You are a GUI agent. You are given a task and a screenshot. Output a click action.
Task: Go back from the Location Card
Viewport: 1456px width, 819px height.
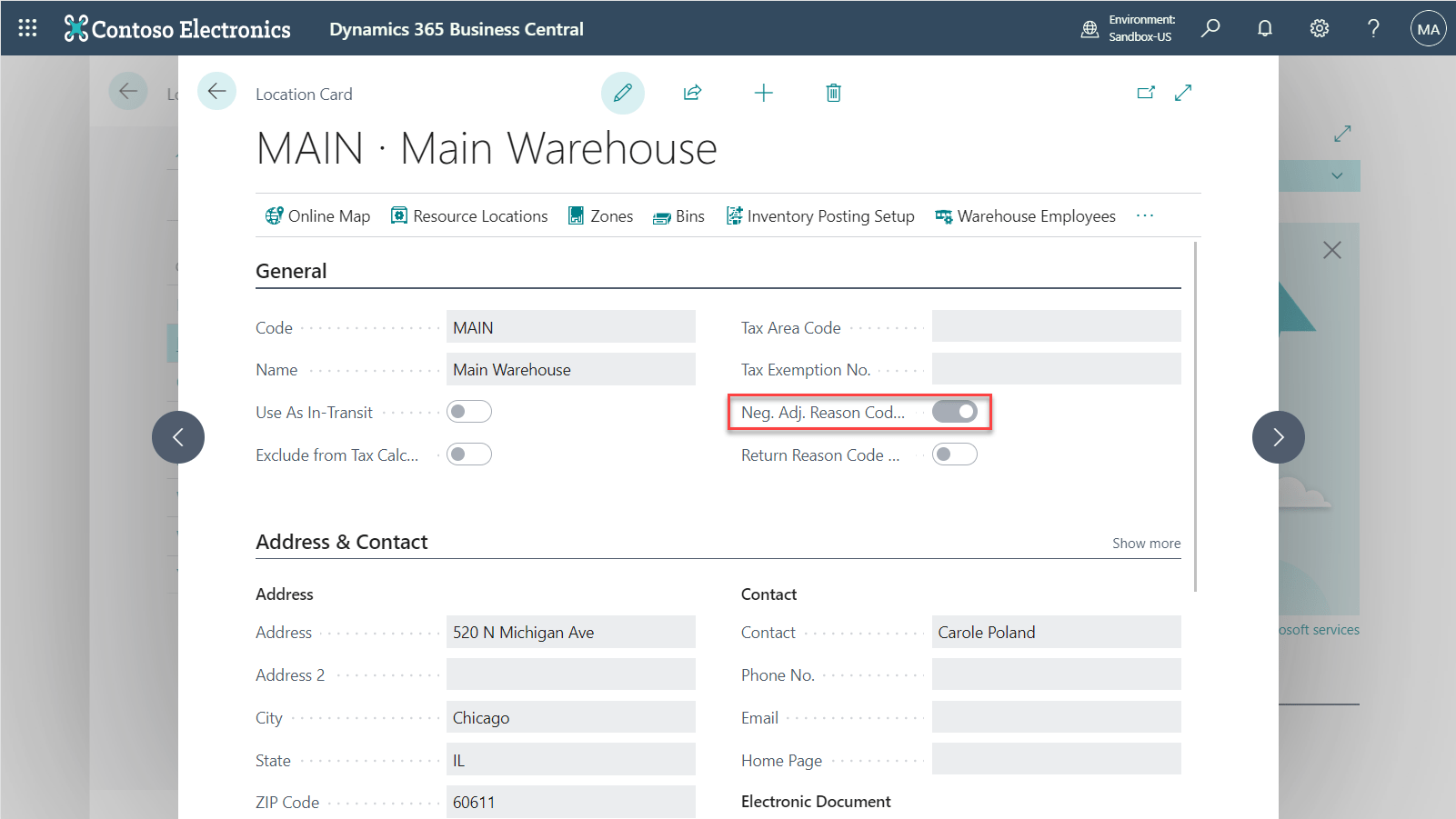(x=216, y=91)
